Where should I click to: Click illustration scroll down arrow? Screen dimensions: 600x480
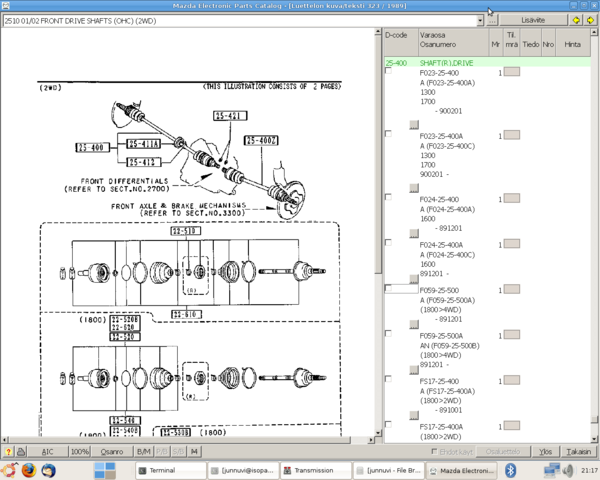tap(378, 433)
